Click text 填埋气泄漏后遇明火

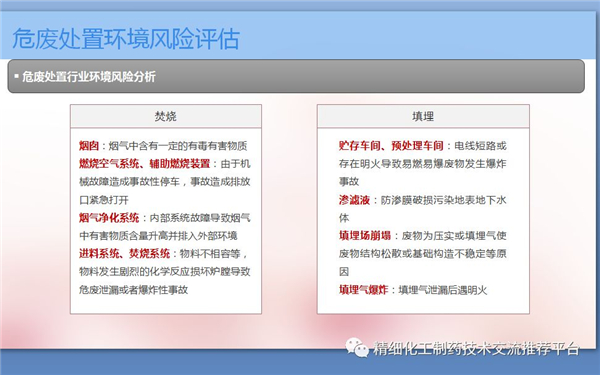pyautogui.click(x=443, y=290)
